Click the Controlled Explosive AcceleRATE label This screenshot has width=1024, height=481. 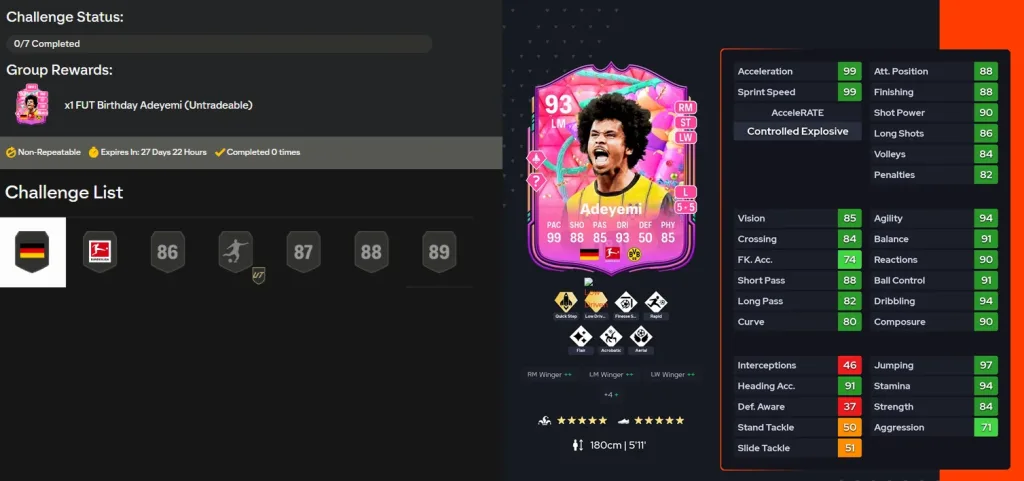point(797,131)
